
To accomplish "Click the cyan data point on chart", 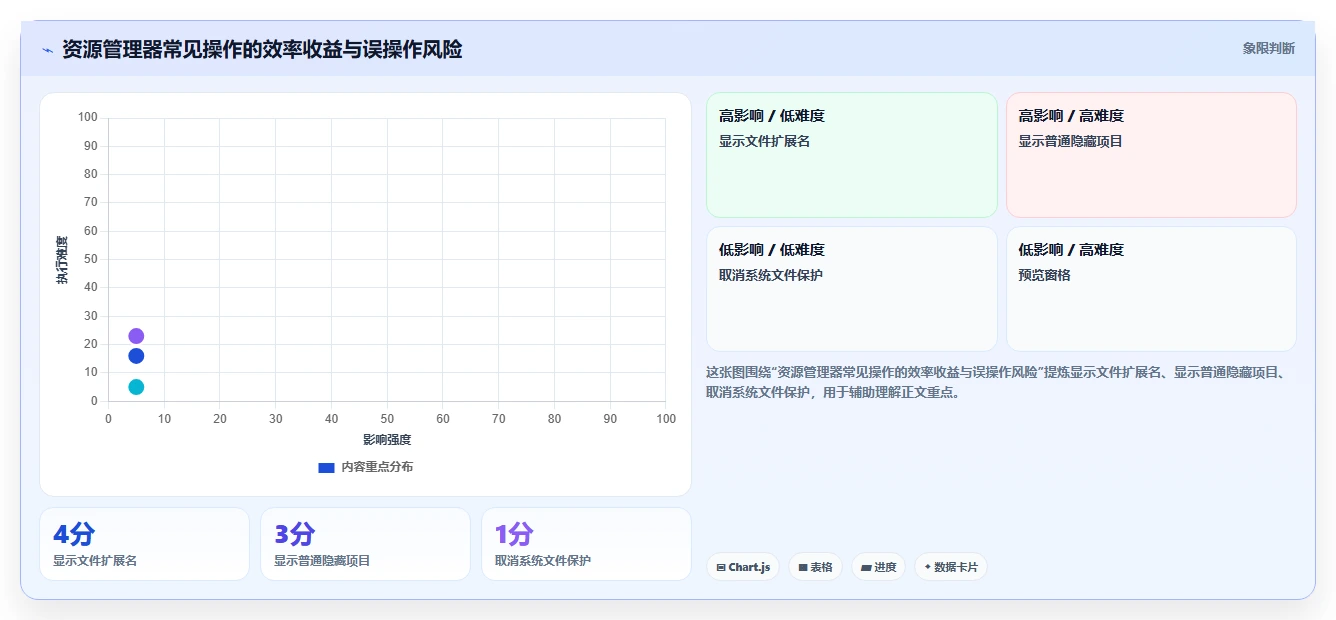I will [136, 387].
